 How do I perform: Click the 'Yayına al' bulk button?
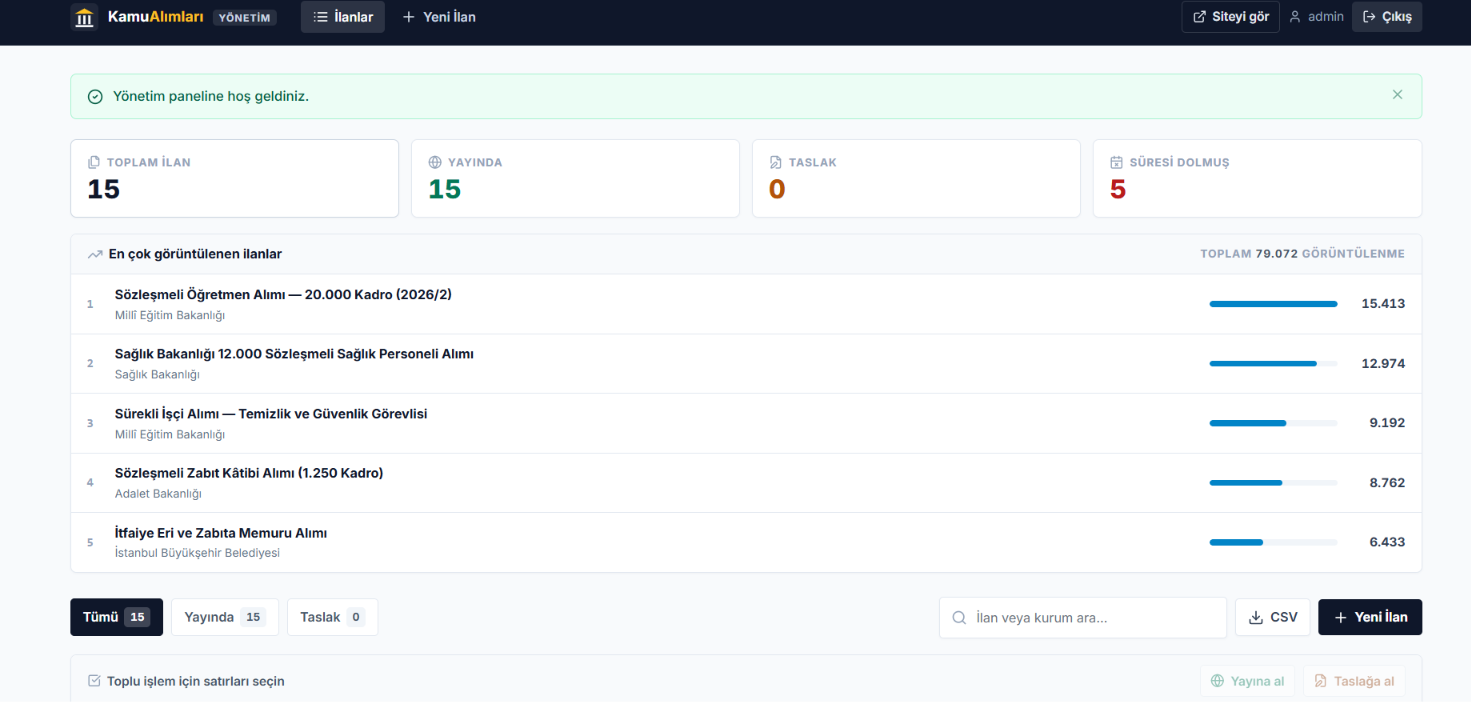pos(1248,681)
